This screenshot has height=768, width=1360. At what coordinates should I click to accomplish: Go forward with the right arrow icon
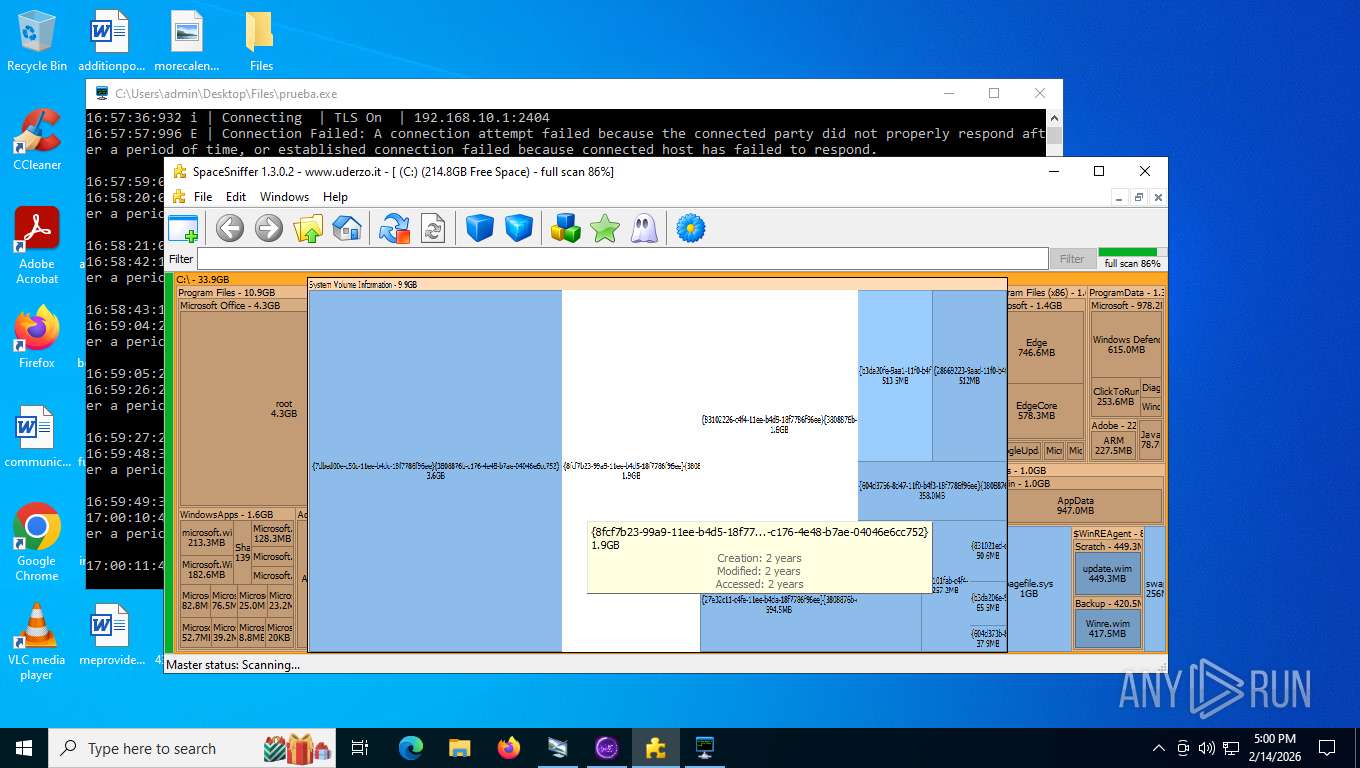pos(269,228)
